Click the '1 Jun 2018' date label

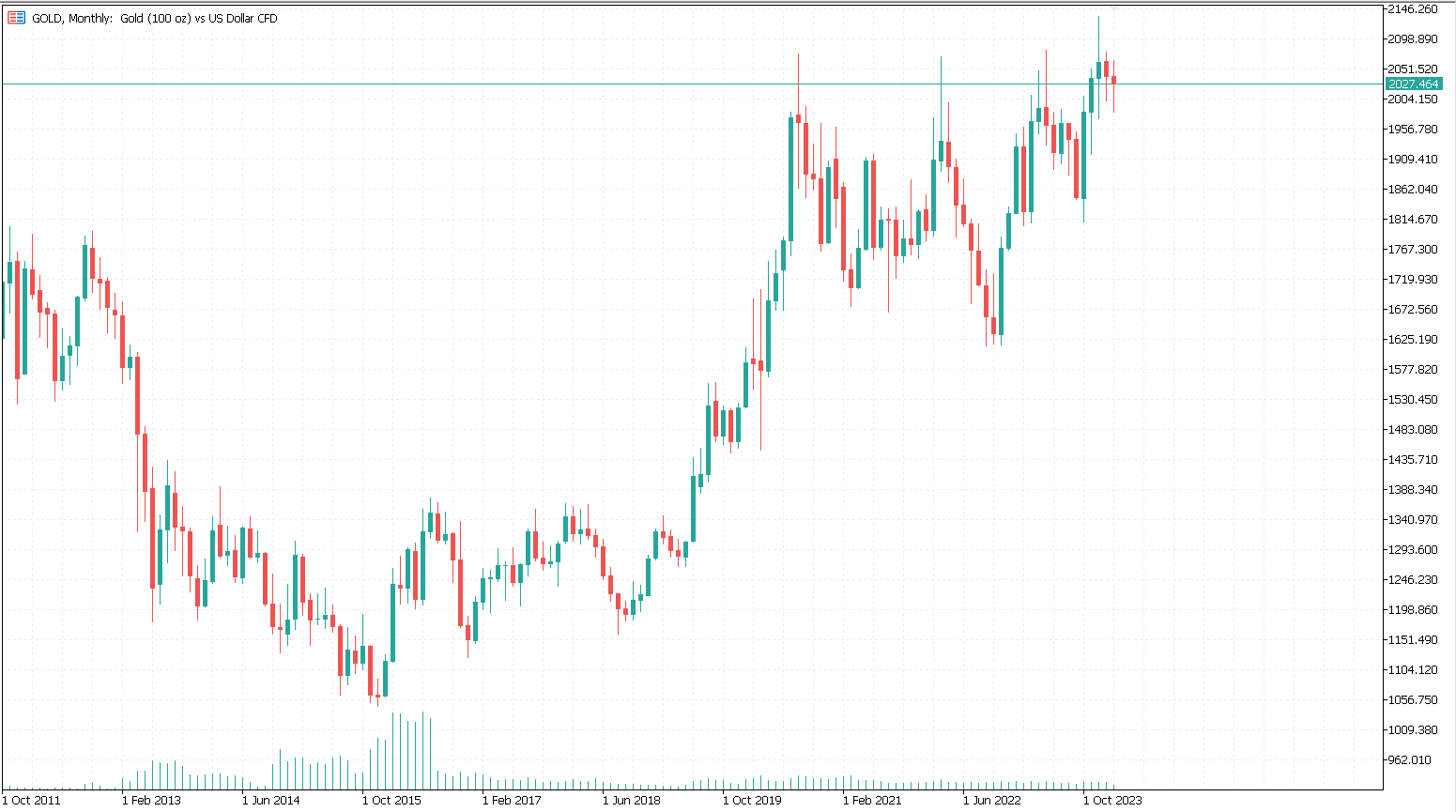click(632, 801)
